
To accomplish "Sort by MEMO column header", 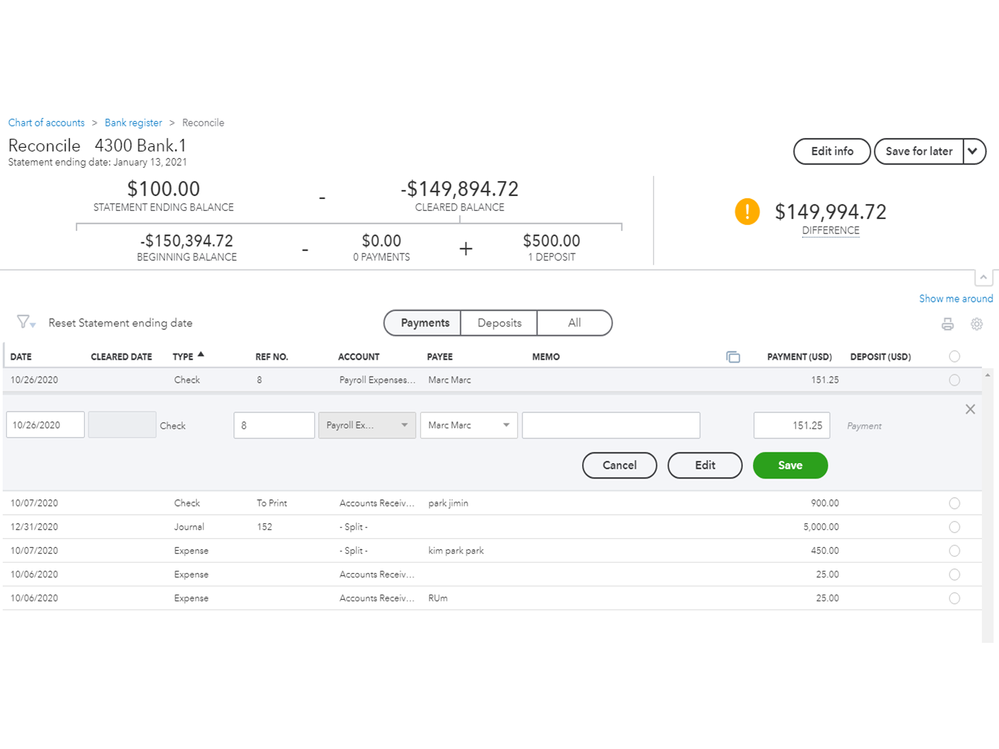I will pos(545,357).
